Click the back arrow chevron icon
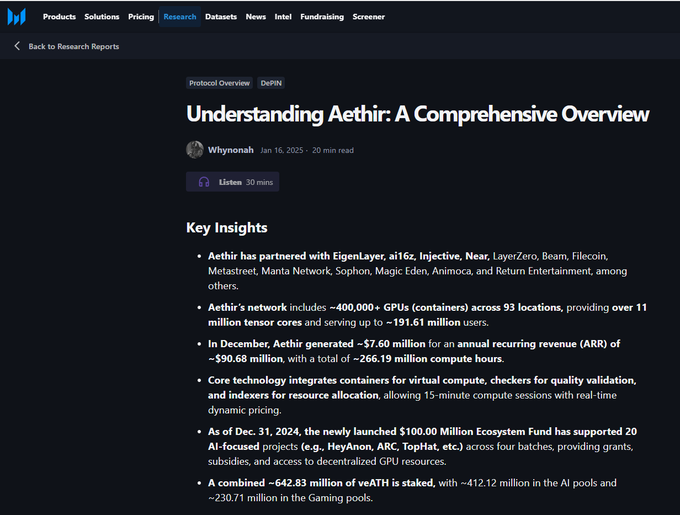 pos(17,46)
